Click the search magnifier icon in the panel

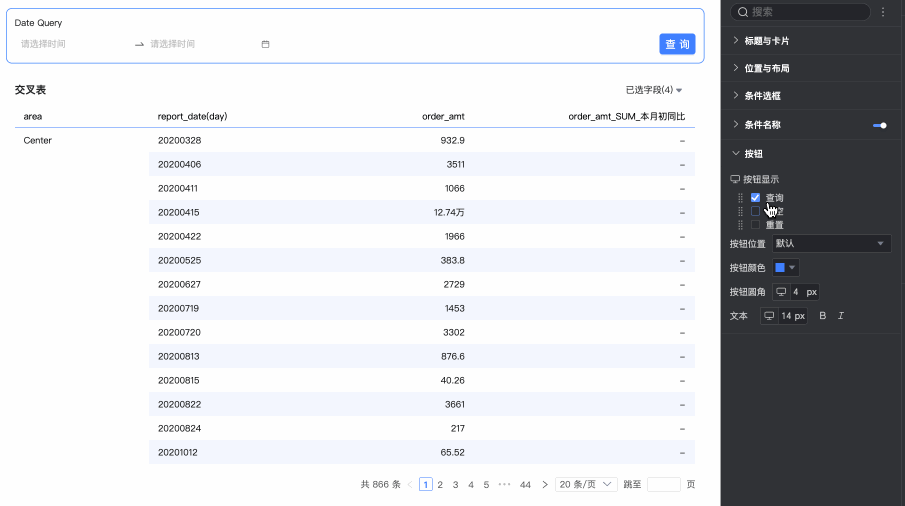pos(743,12)
